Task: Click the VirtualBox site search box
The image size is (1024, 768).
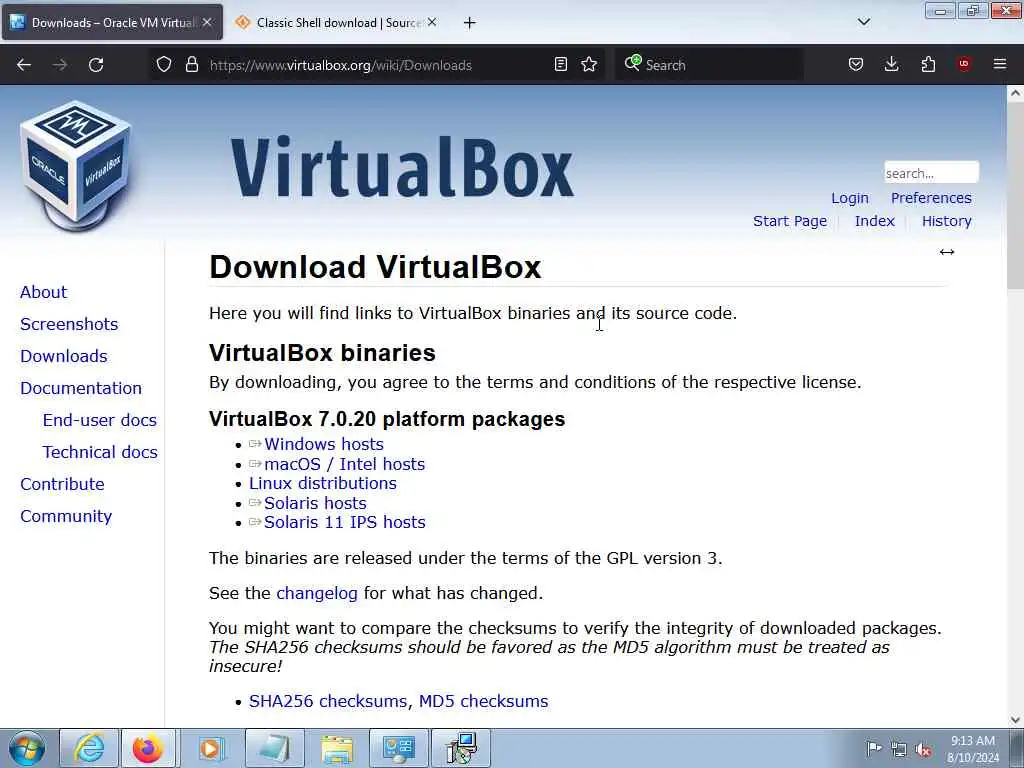Action: (x=931, y=173)
